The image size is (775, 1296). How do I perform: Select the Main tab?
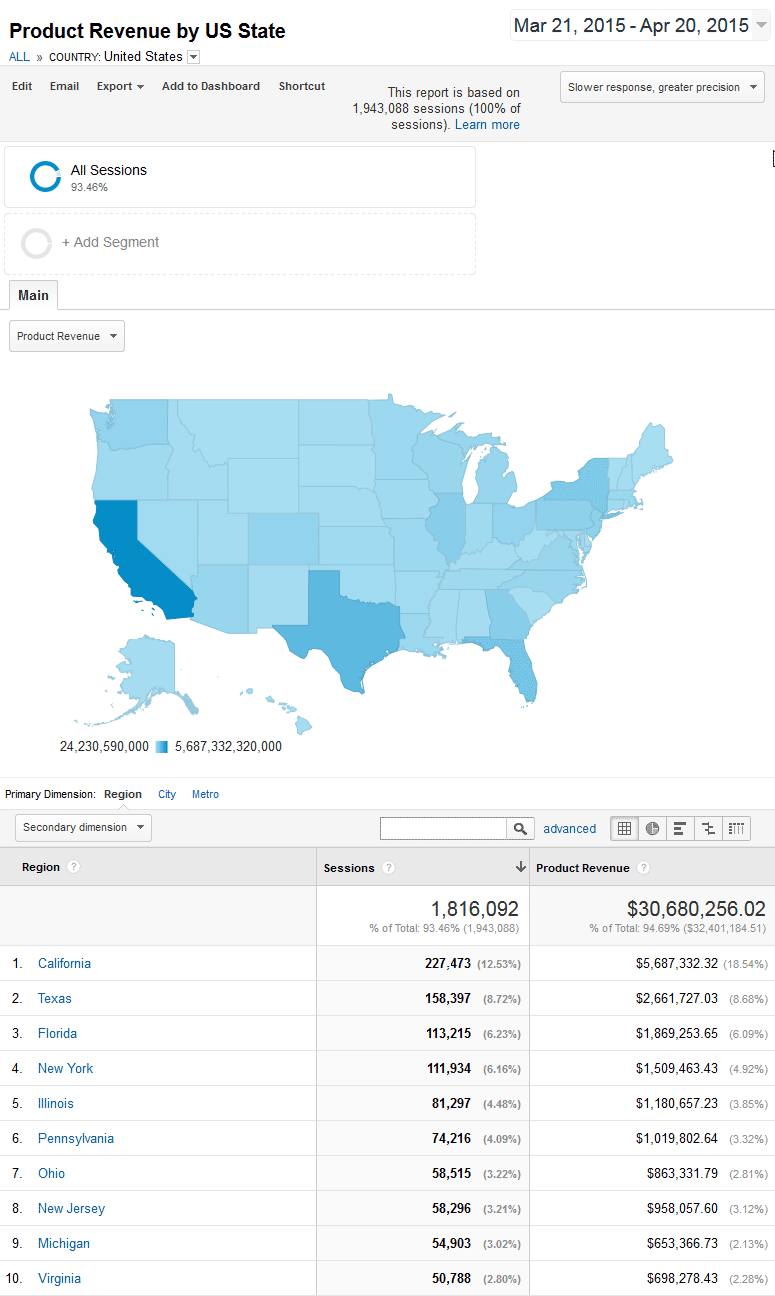pyautogui.click(x=33, y=295)
